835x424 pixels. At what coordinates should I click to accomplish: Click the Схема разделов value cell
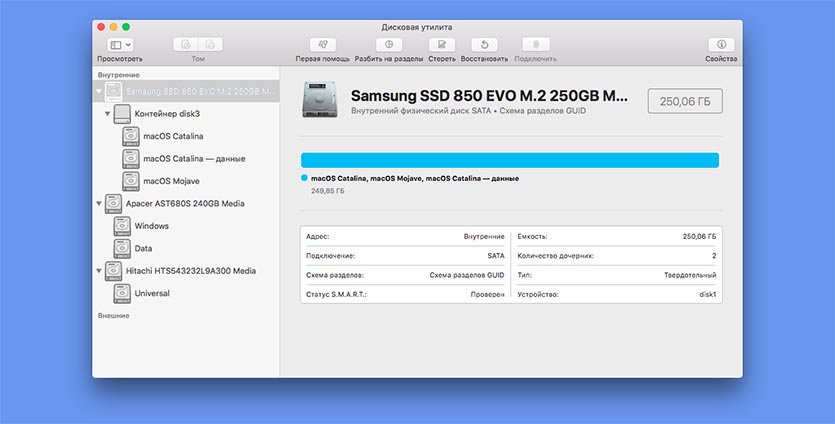point(467,275)
